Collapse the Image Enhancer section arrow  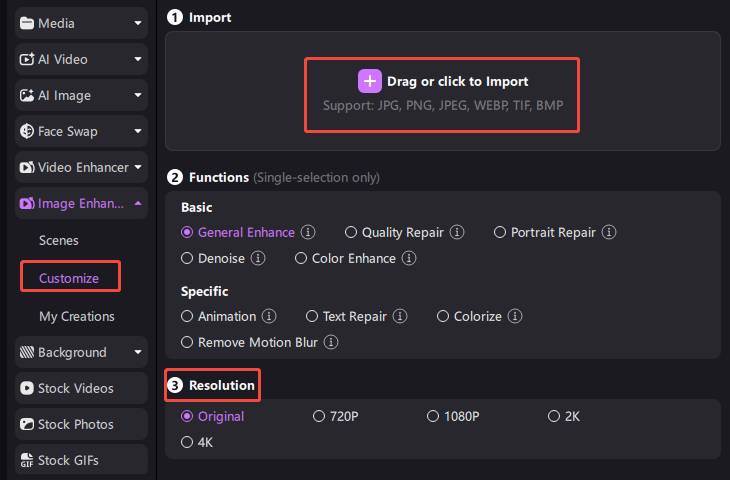tap(138, 203)
